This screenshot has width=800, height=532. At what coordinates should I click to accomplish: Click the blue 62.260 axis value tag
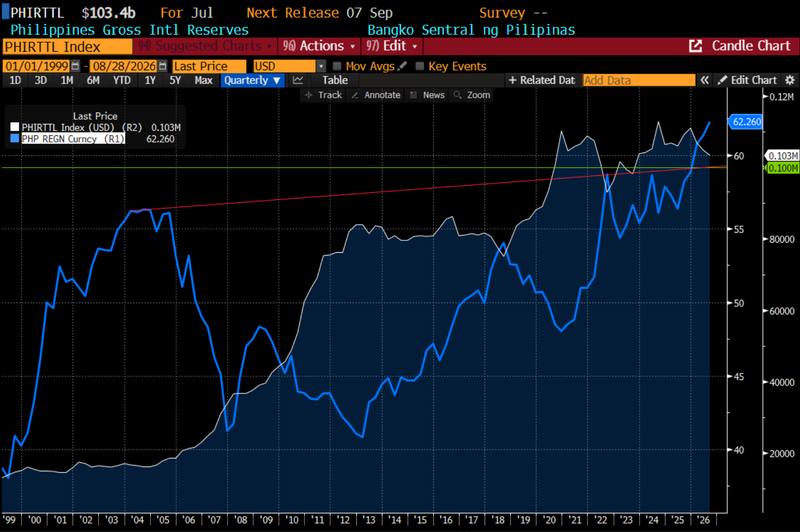745,121
